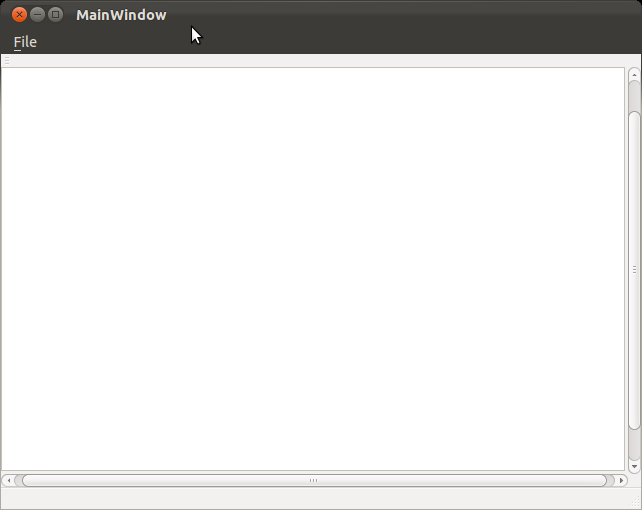Click the vertical scrollbar up arrow
The image size is (642, 510).
634,75
